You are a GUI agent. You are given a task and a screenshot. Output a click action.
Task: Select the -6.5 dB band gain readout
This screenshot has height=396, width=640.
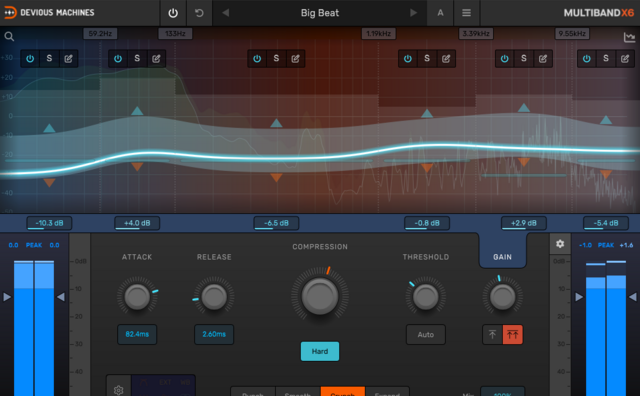tap(276, 223)
